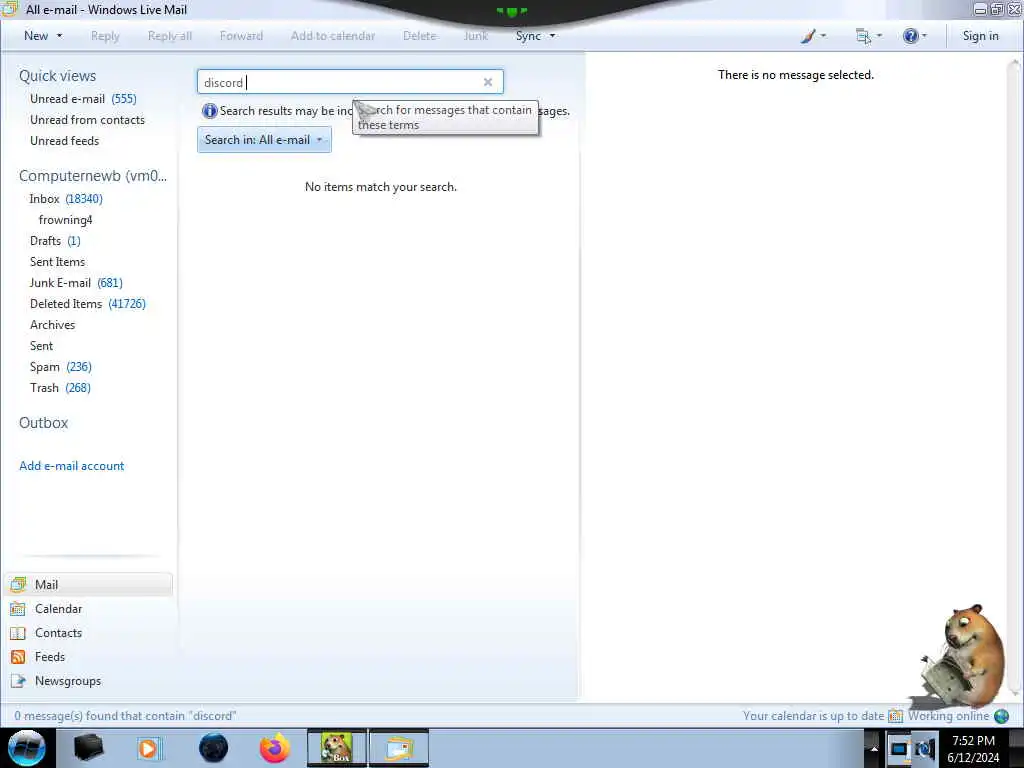Open the media player taskbar icon
This screenshot has height=768, width=1024.
point(149,748)
